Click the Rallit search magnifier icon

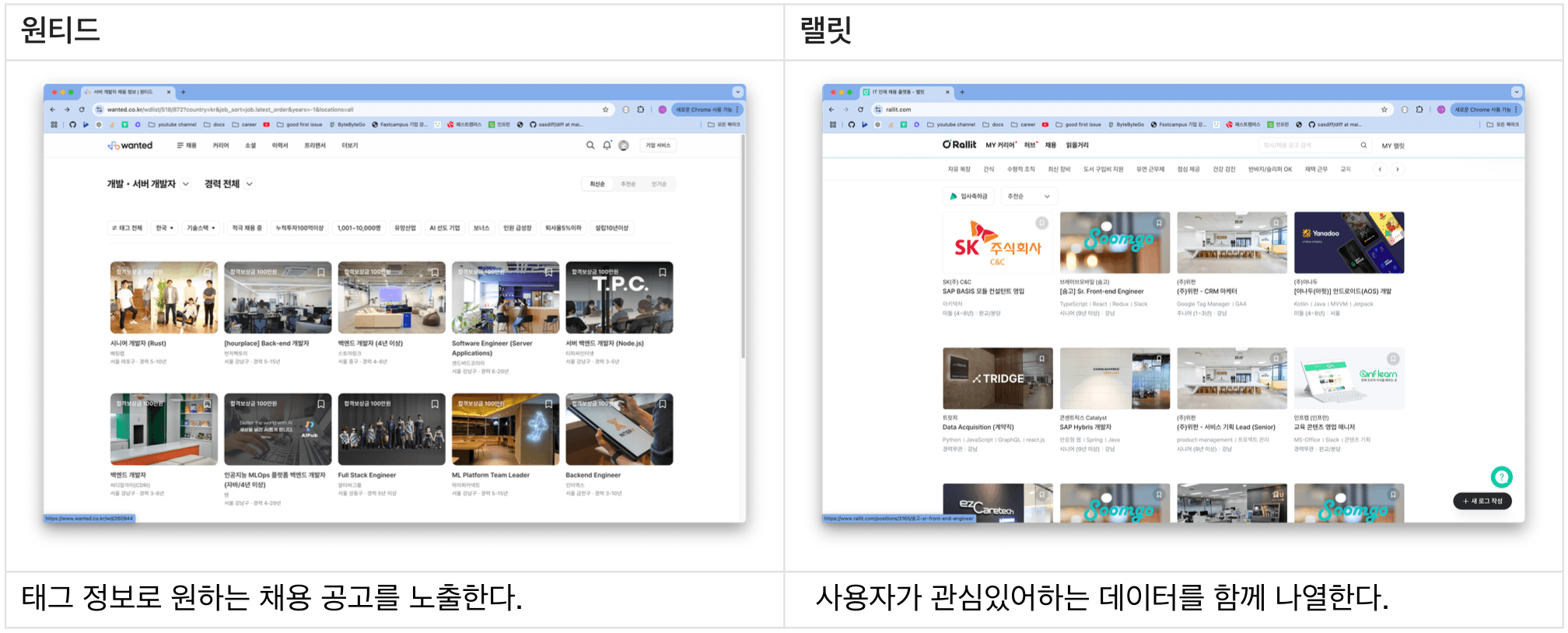click(1363, 145)
